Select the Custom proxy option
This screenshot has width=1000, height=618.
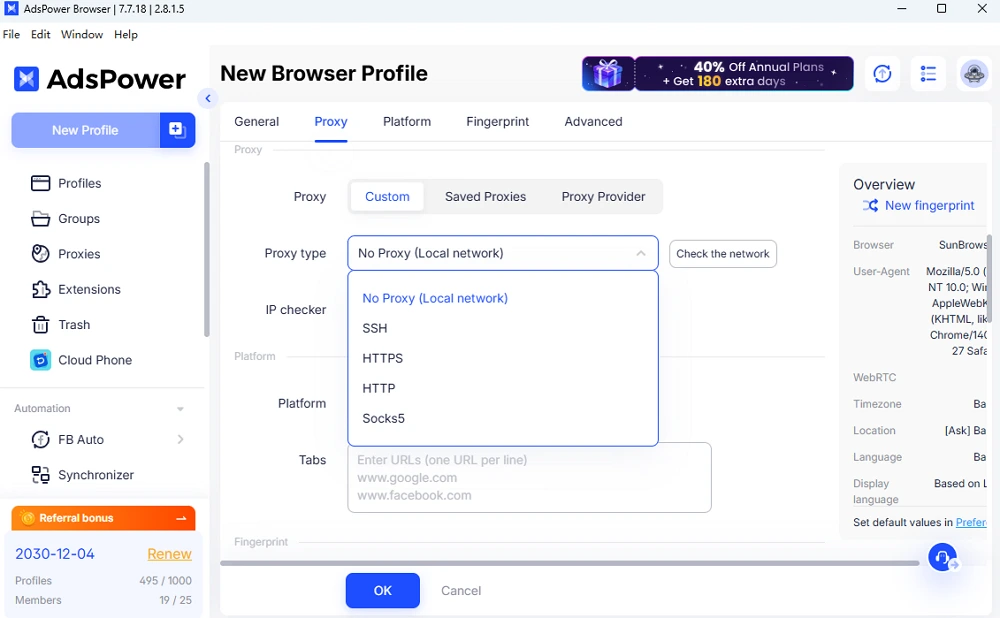coord(387,197)
